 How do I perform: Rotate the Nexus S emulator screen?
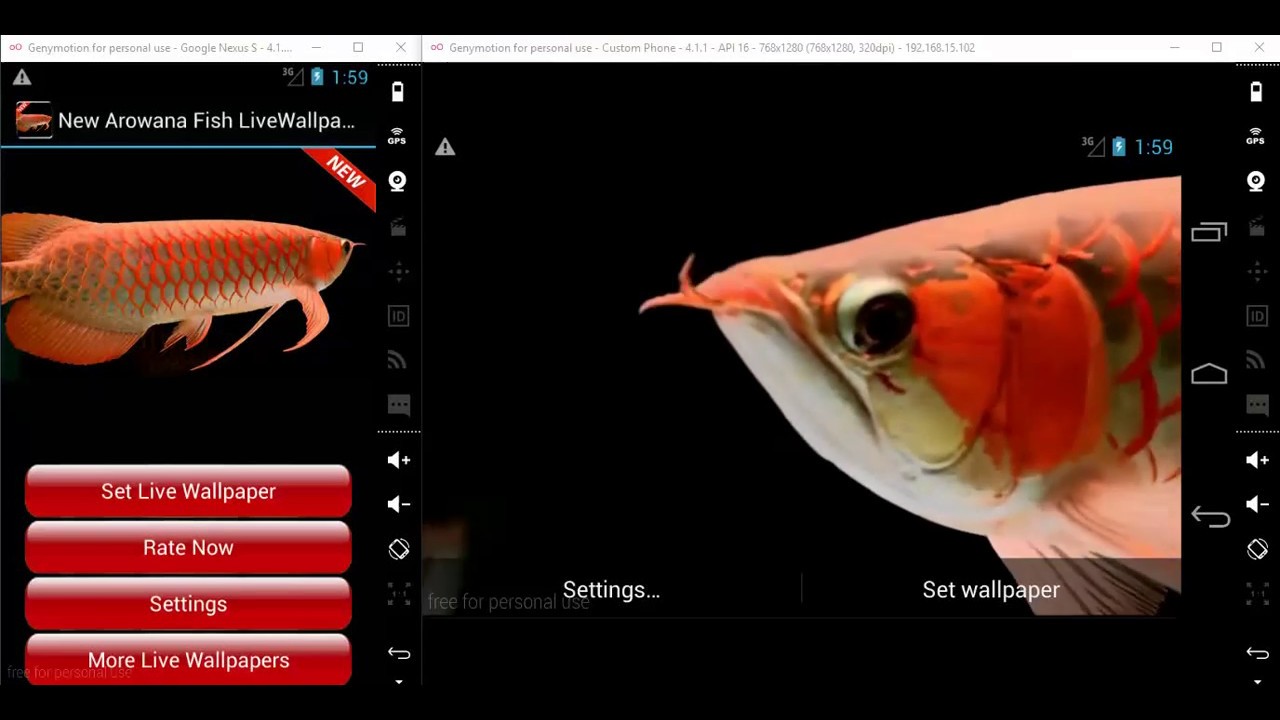pyautogui.click(x=398, y=549)
